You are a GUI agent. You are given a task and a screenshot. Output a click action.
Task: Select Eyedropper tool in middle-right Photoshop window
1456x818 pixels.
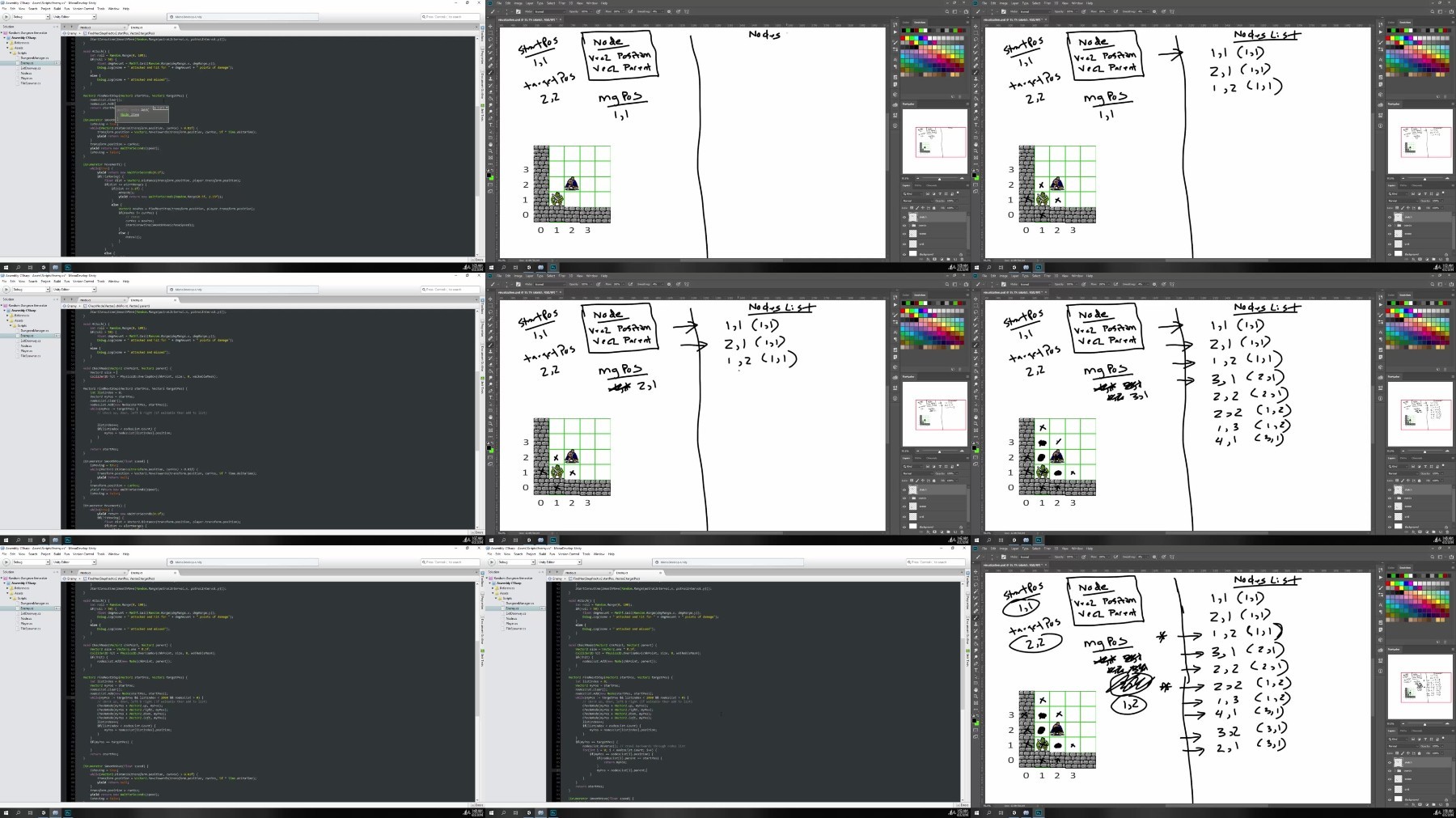(x=976, y=332)
